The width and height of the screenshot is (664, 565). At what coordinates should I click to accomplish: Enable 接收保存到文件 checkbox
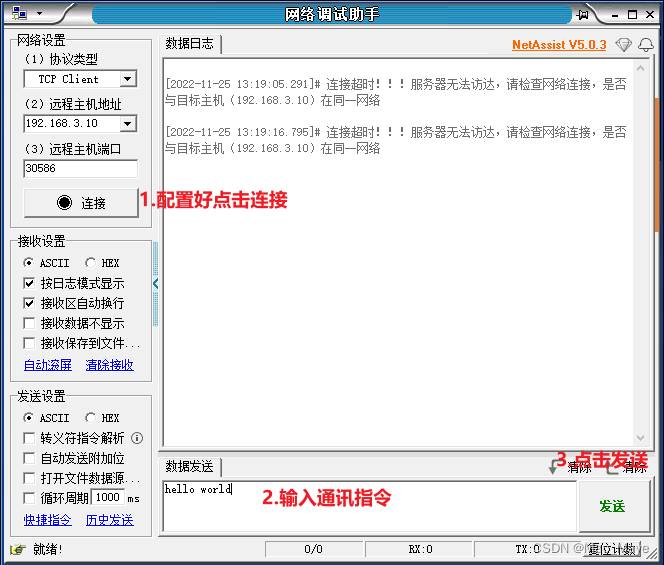click(29, 343)
